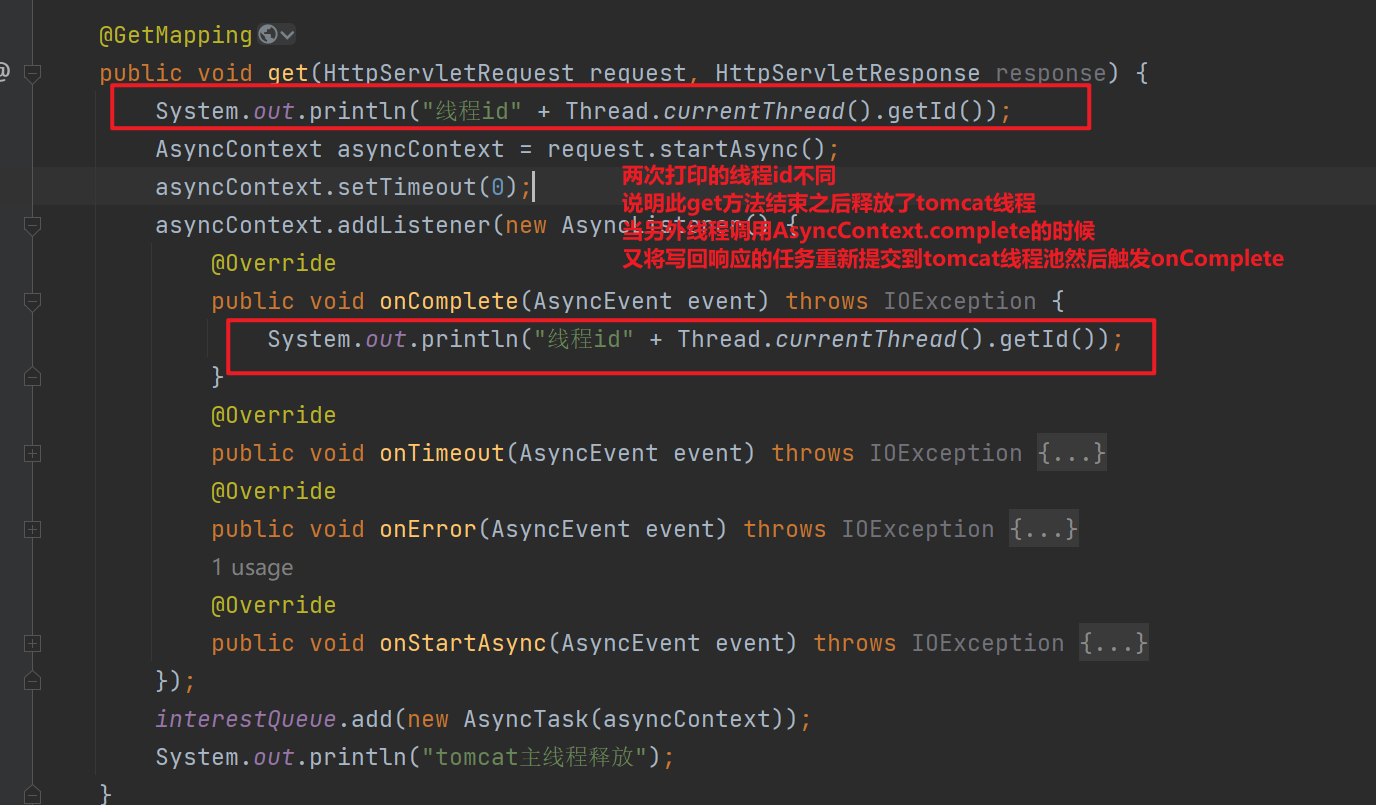Click the onError method name
1376x805 pixels.
[x=428, y=529]
